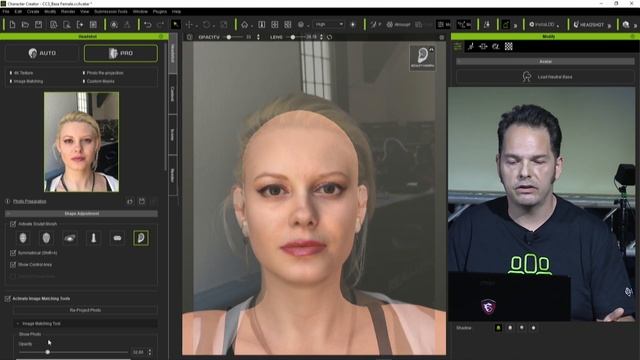Open the Render menu

click(x=68, y=12)
